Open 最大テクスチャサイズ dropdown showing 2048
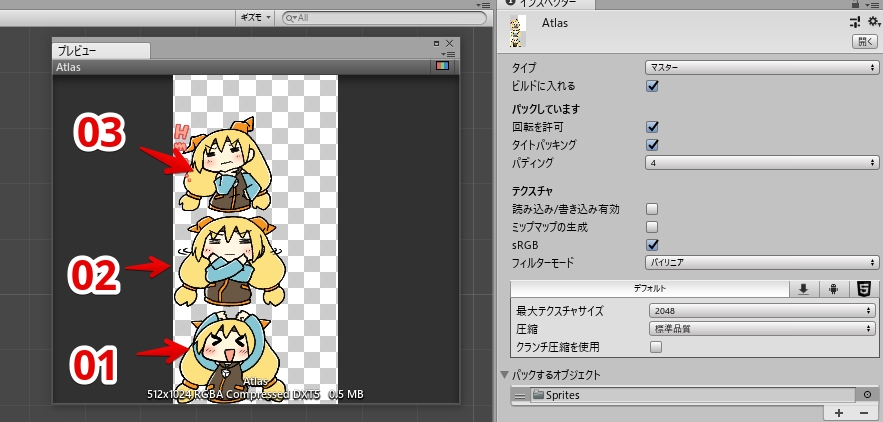Image resolution: width=883 pixels, height=422 pixels. pyautogui.click(x=762, y=310)
